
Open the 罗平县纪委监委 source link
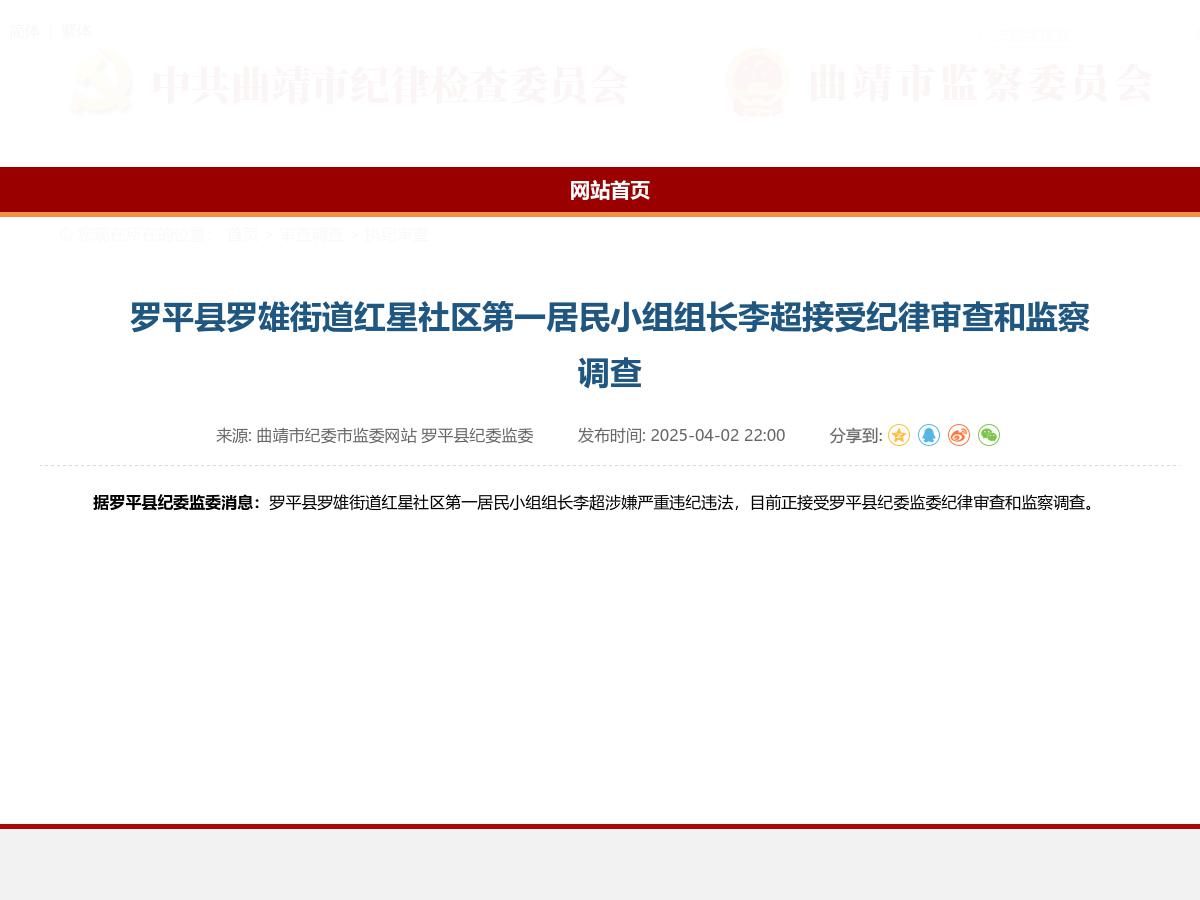[x=476, y=435]
